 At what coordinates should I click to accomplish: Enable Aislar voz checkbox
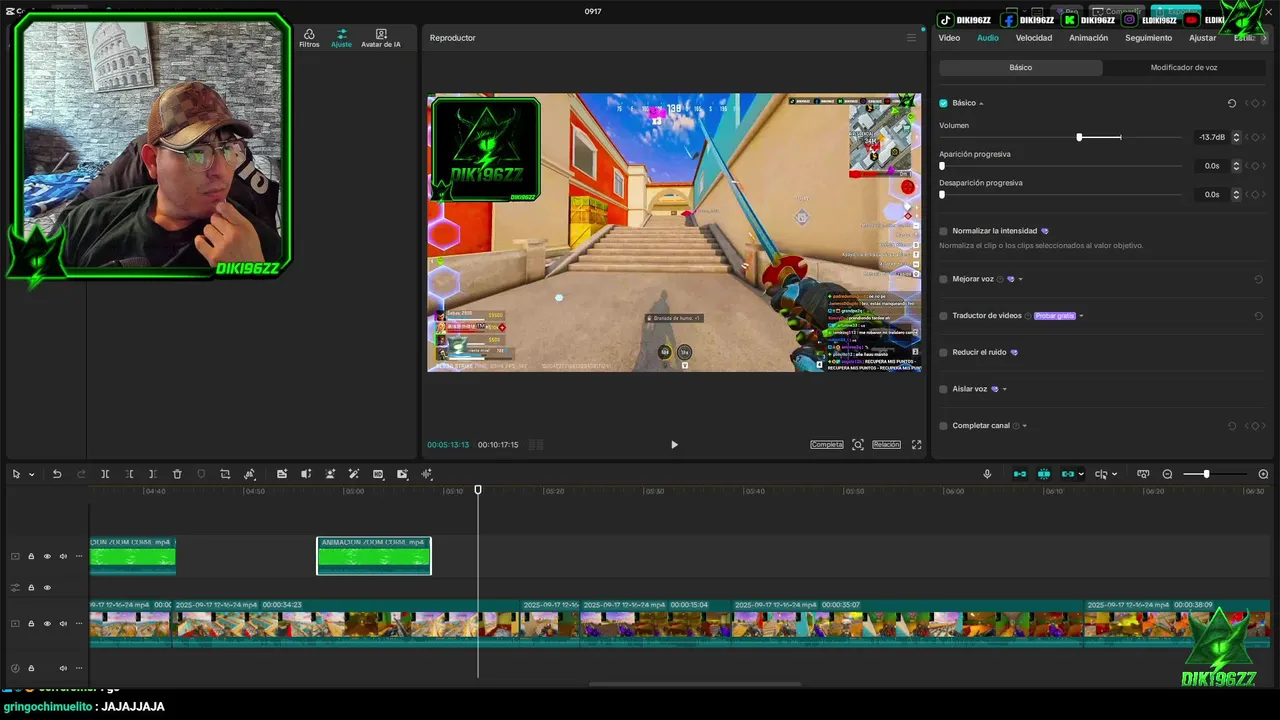pos(943,389)
